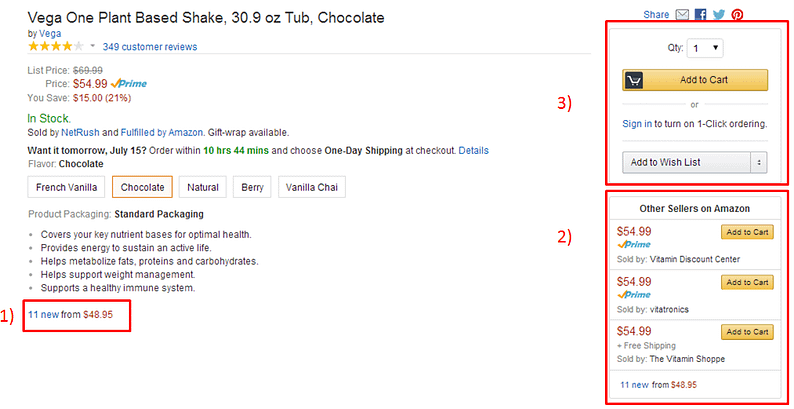The height and width of the screenshot is (409, 794).
Task: Add Vitamin Discount Center offer to cart
Action: (x=747, y=232)
